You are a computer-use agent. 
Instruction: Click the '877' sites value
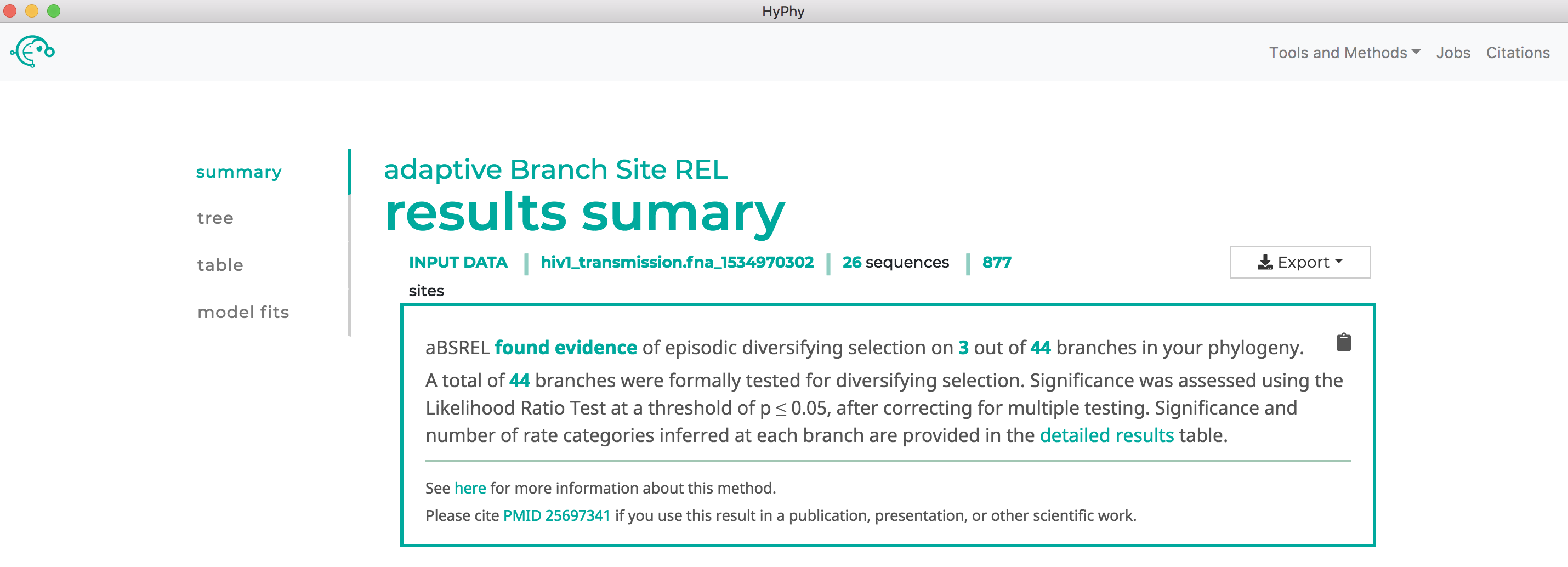[x=996, y=263]
